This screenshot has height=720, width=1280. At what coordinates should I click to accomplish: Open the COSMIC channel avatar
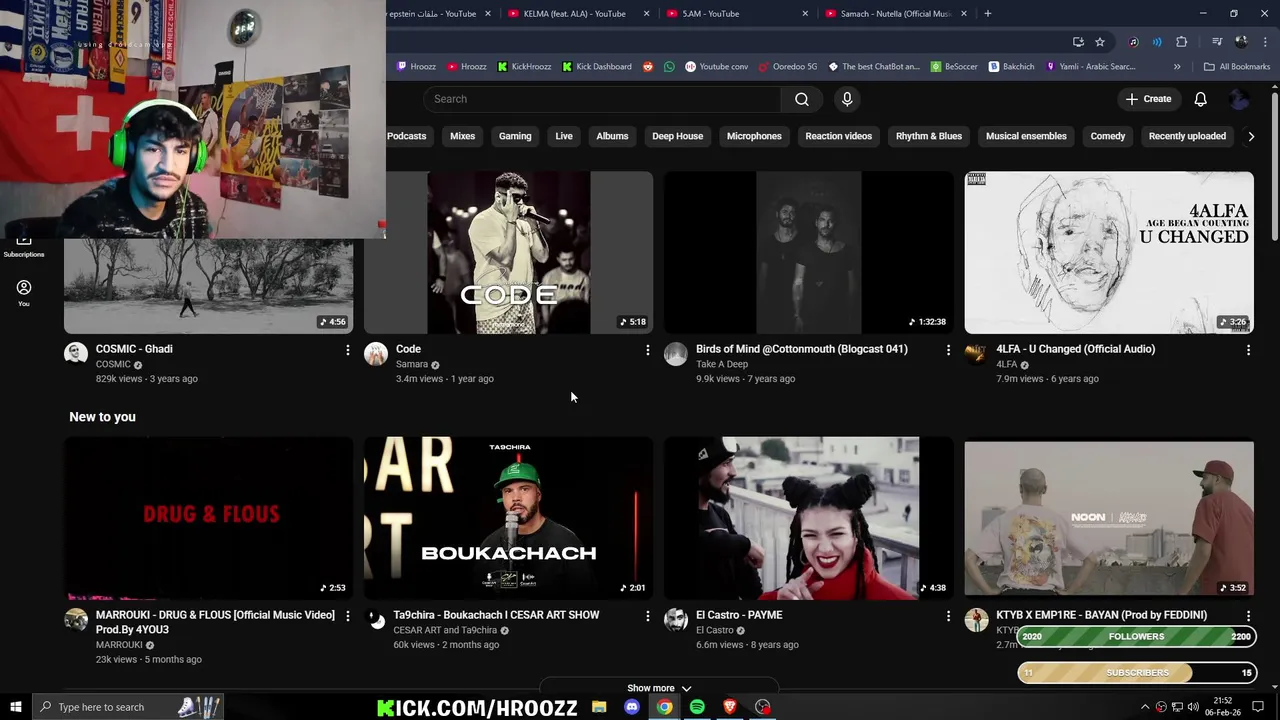pos(76,353)
